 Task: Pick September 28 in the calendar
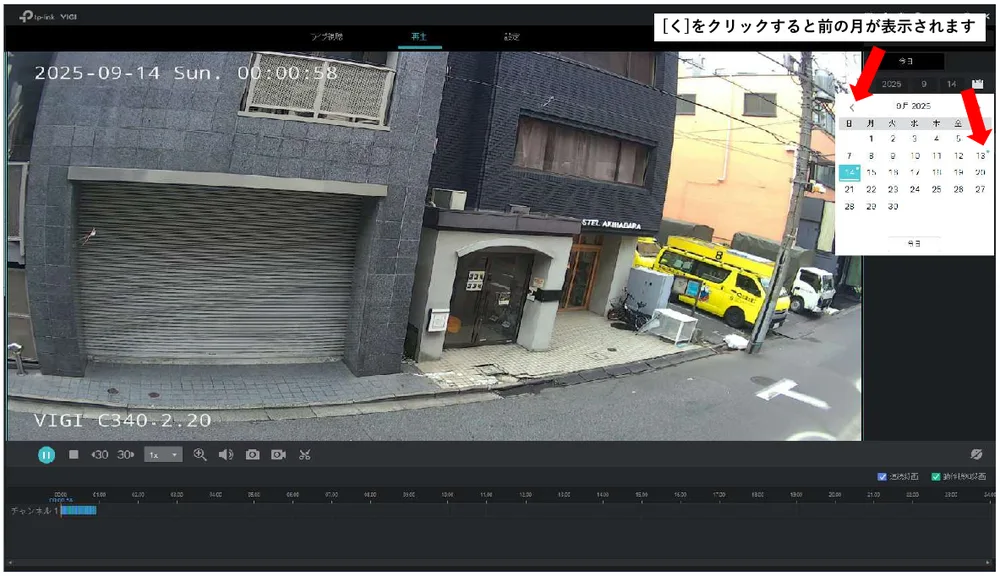tap(849, 207)
